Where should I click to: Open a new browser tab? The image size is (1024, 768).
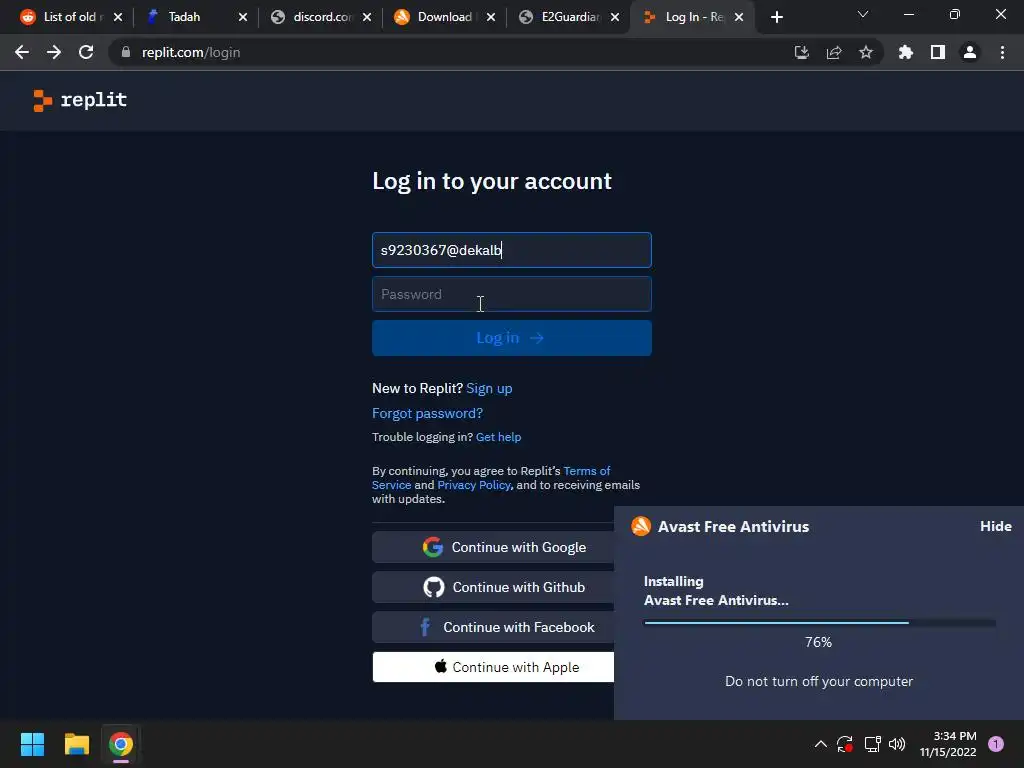click(x=776, y=17)
